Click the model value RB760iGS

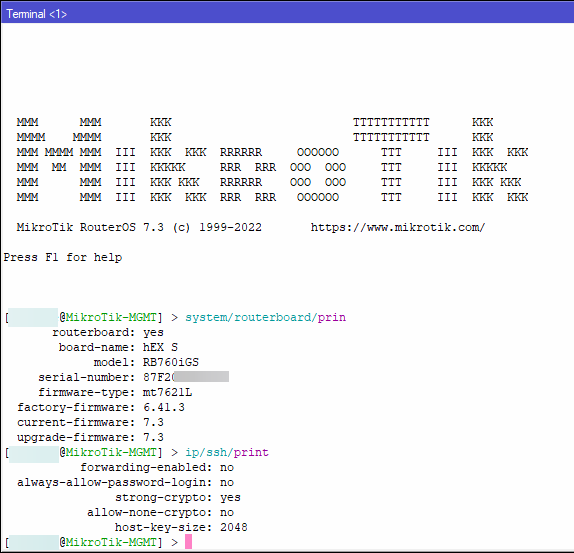[171, 362]
